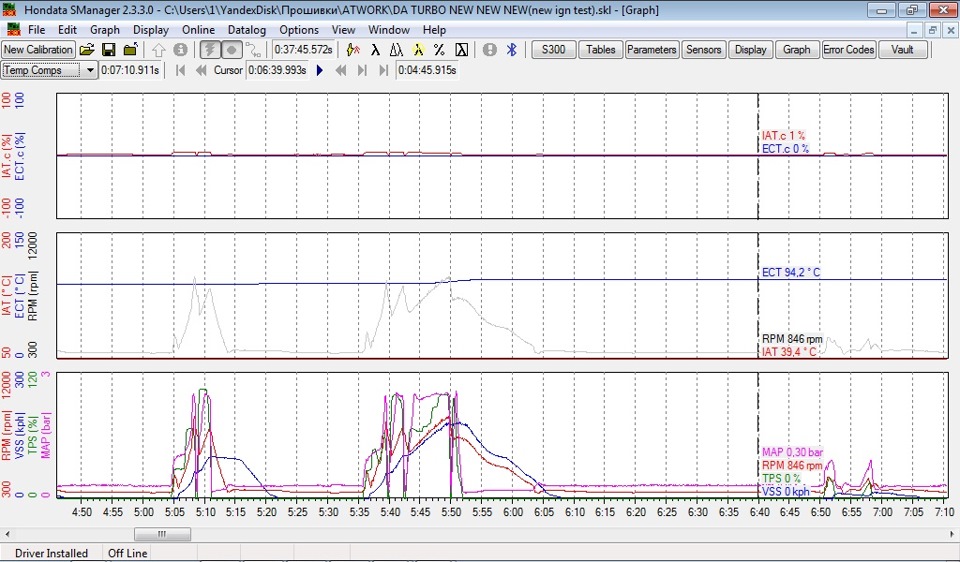Open the View menu
The image size is (960, 562).
tap(343, 29)
